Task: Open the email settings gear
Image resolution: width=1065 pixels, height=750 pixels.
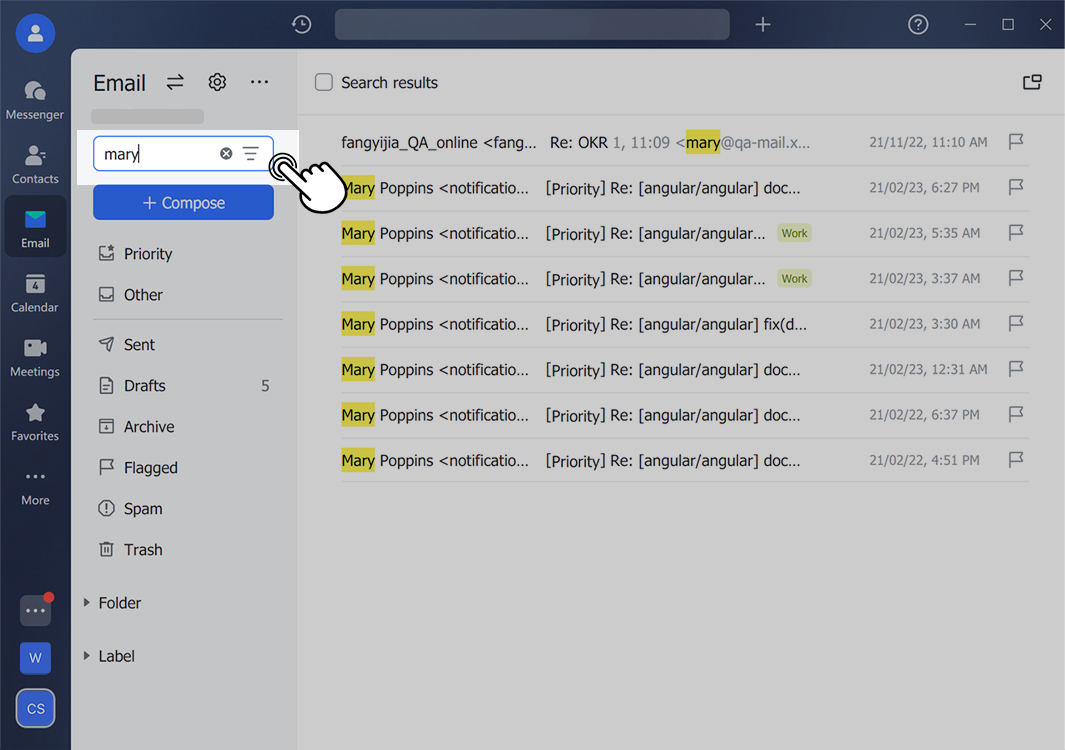Action: tap(217, 82)
